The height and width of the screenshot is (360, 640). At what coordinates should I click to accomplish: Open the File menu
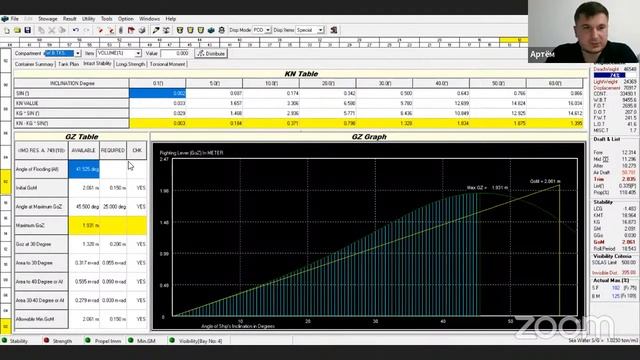tap(14, 19)
